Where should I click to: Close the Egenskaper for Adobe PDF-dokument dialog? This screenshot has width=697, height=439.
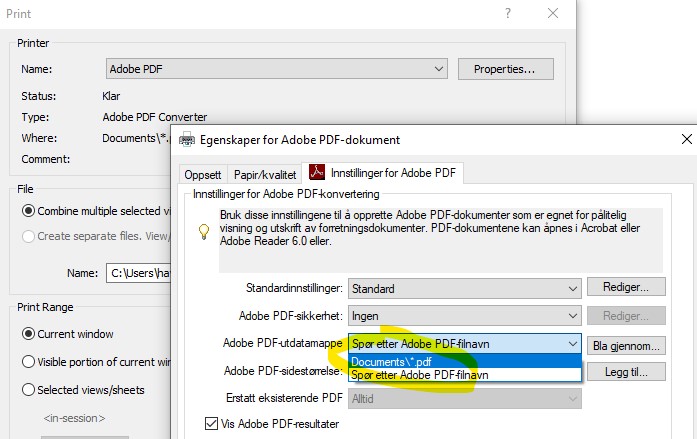686,139
